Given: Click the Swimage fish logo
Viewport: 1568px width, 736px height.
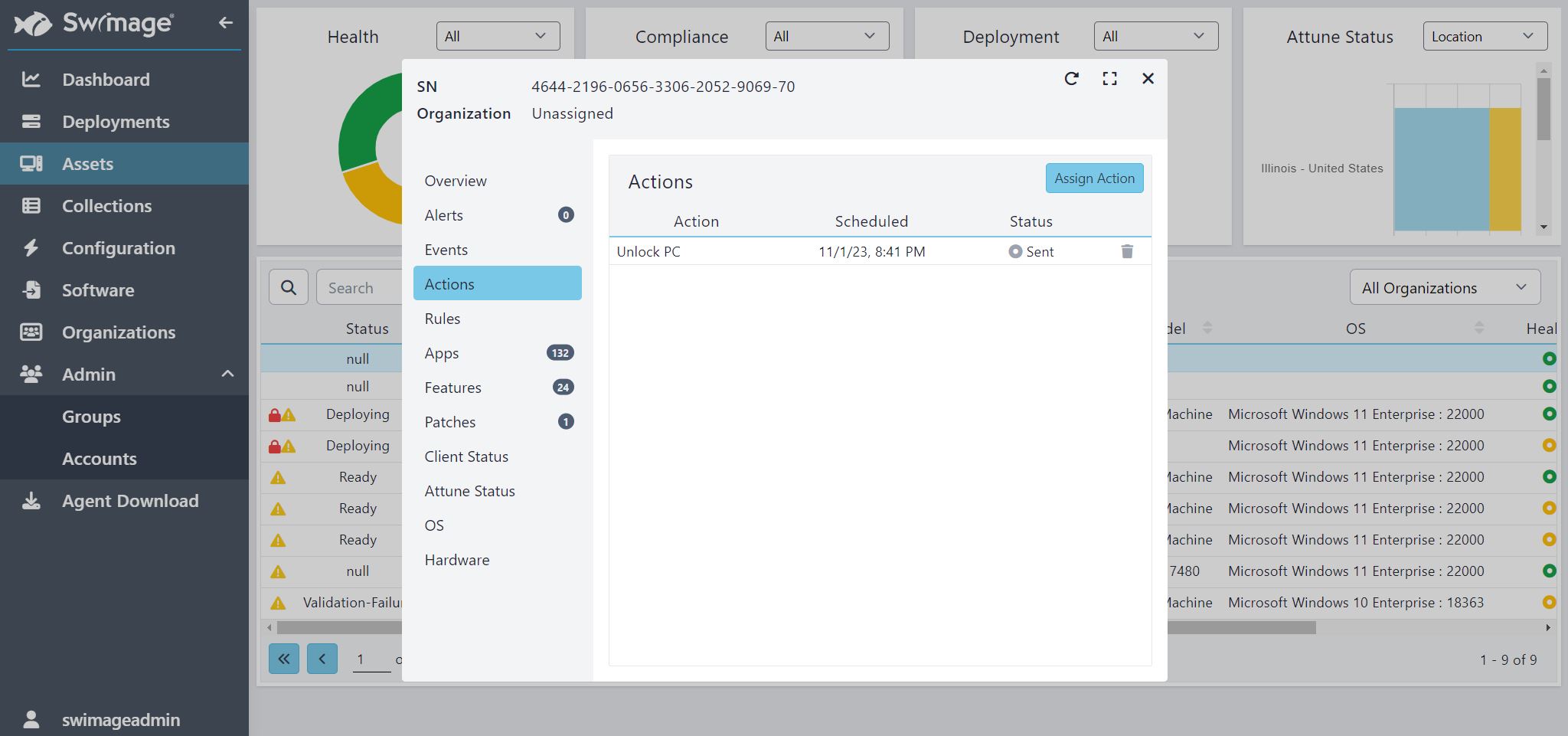Looking at the screenshot, I should coord(33,24).
